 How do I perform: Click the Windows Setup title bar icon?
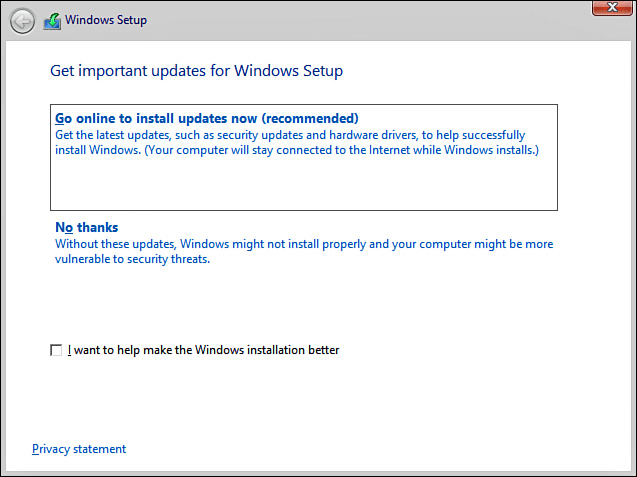click(x=52, y=21)
